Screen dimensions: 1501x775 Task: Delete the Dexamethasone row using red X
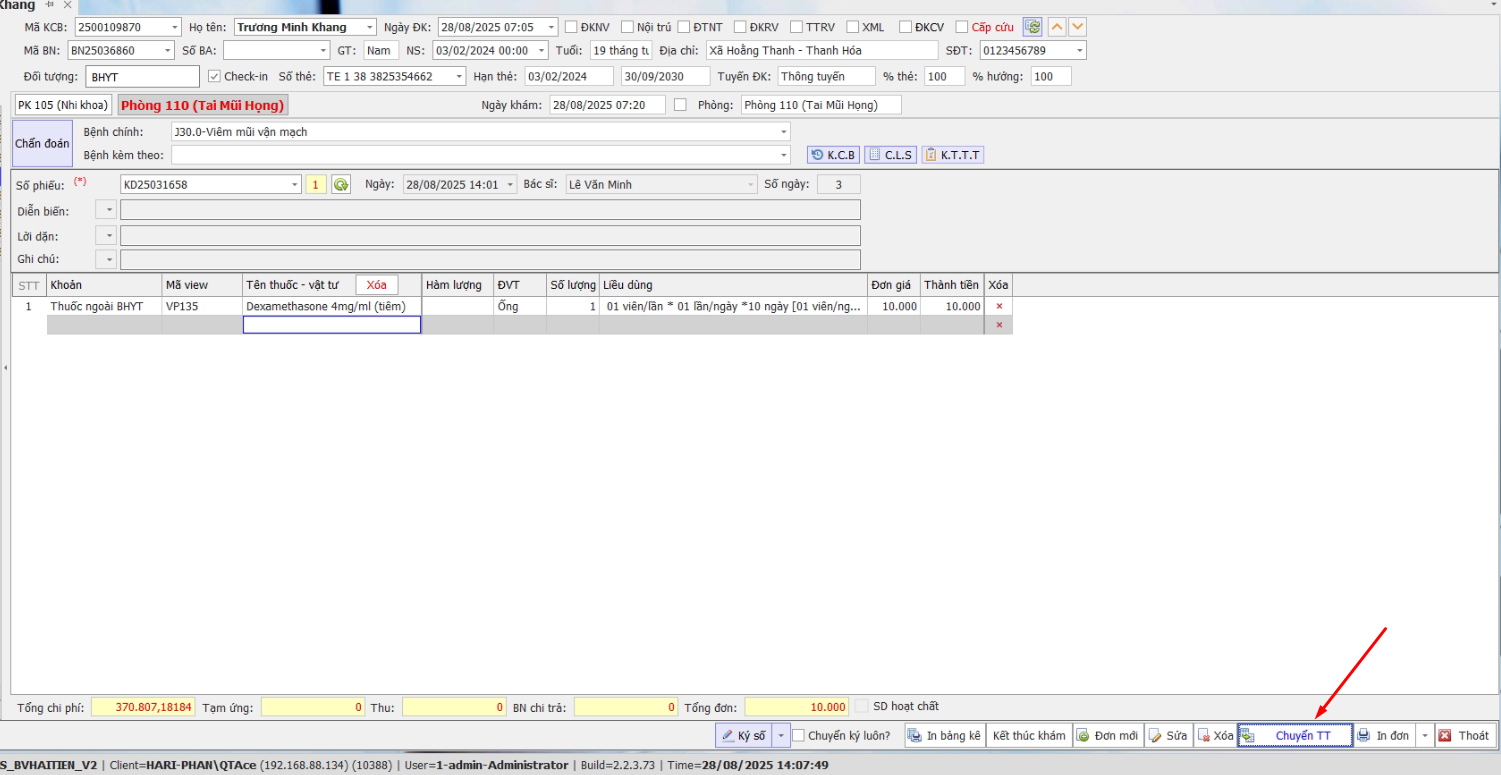(x=998, y=306)
